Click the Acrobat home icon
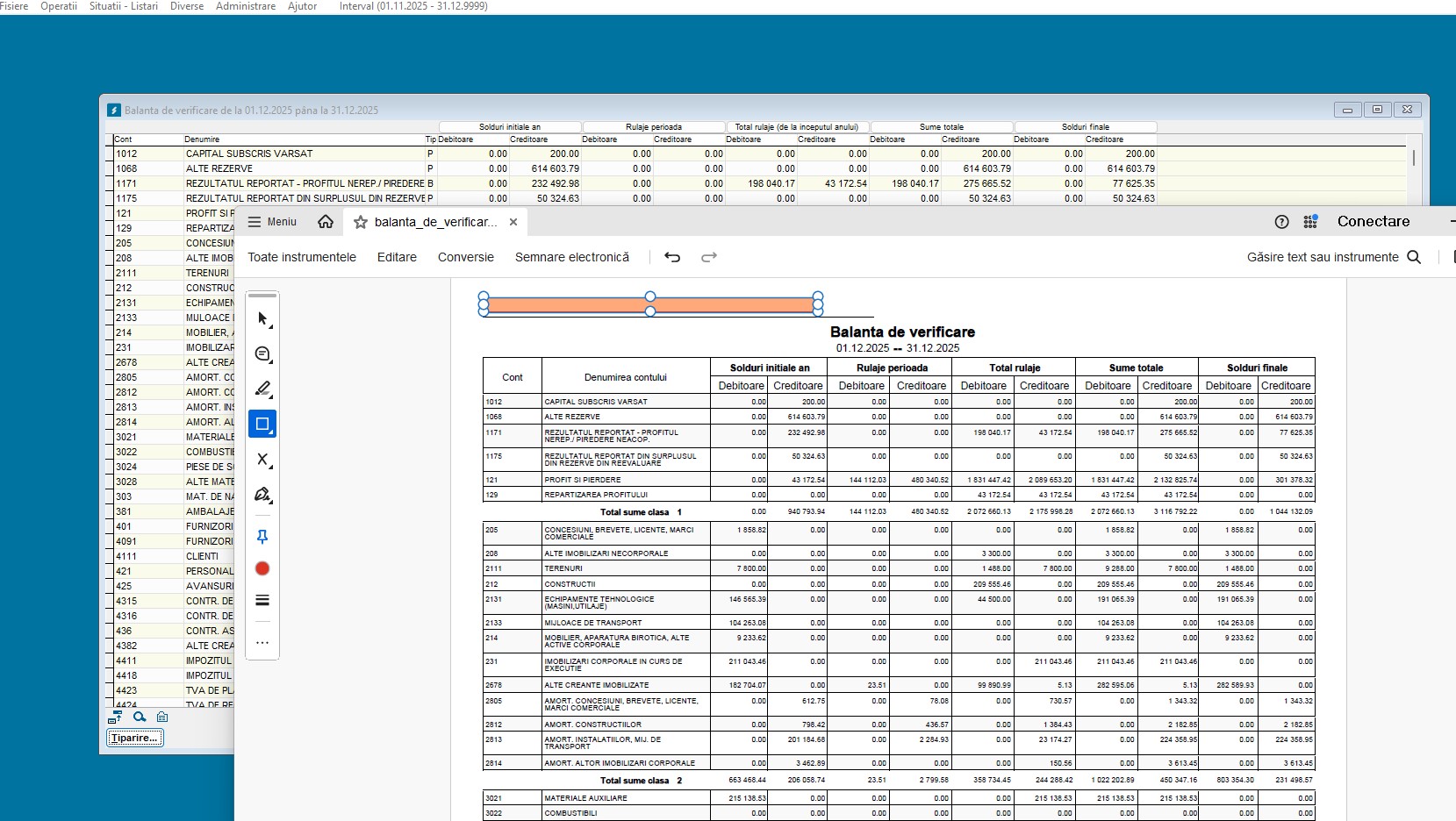The height and width of the screenshot is (821, 1456). [326, 222]
